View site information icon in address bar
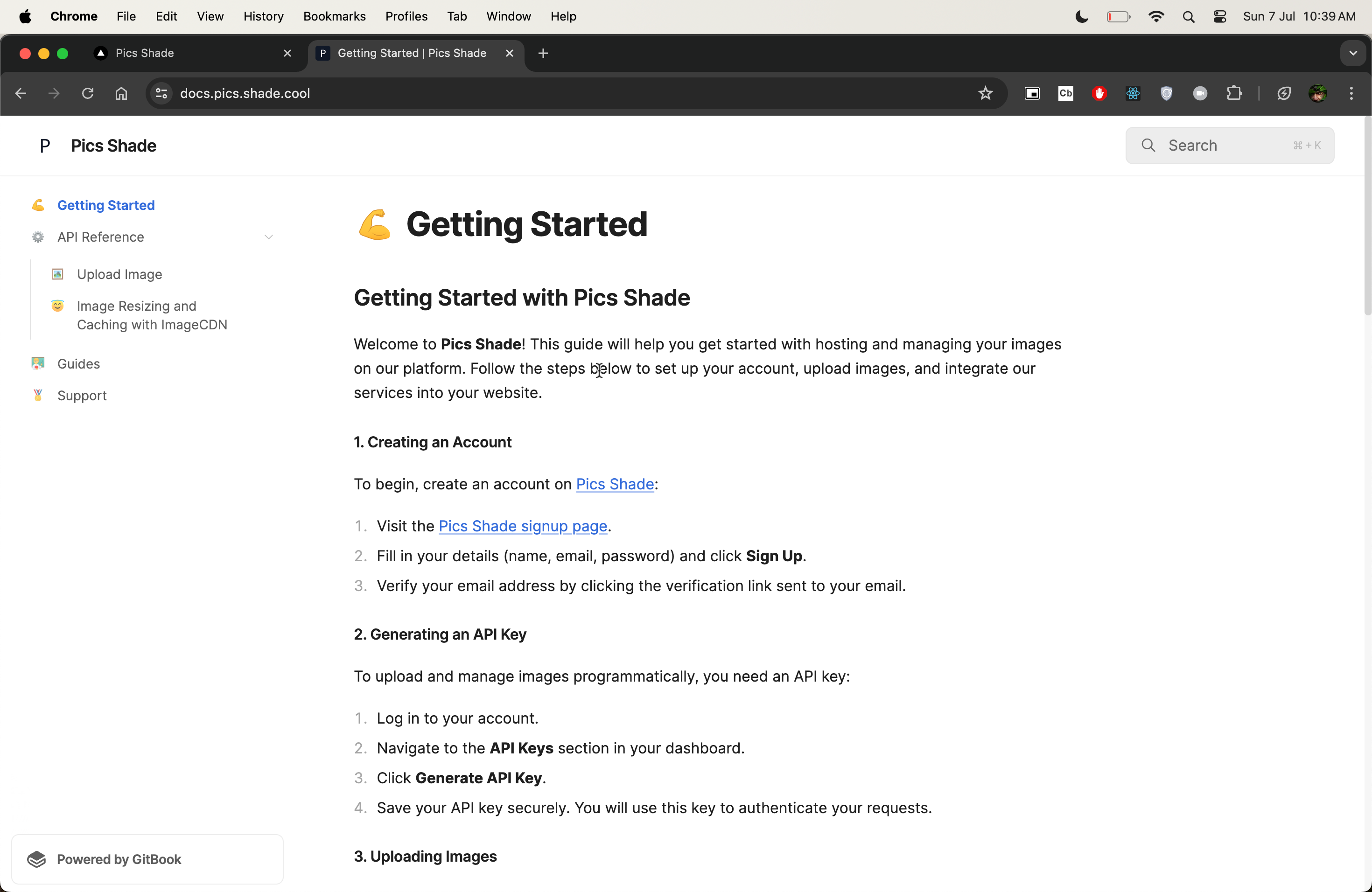Image resolution: width=1372 pixels, height=892 pixels. 161,93
